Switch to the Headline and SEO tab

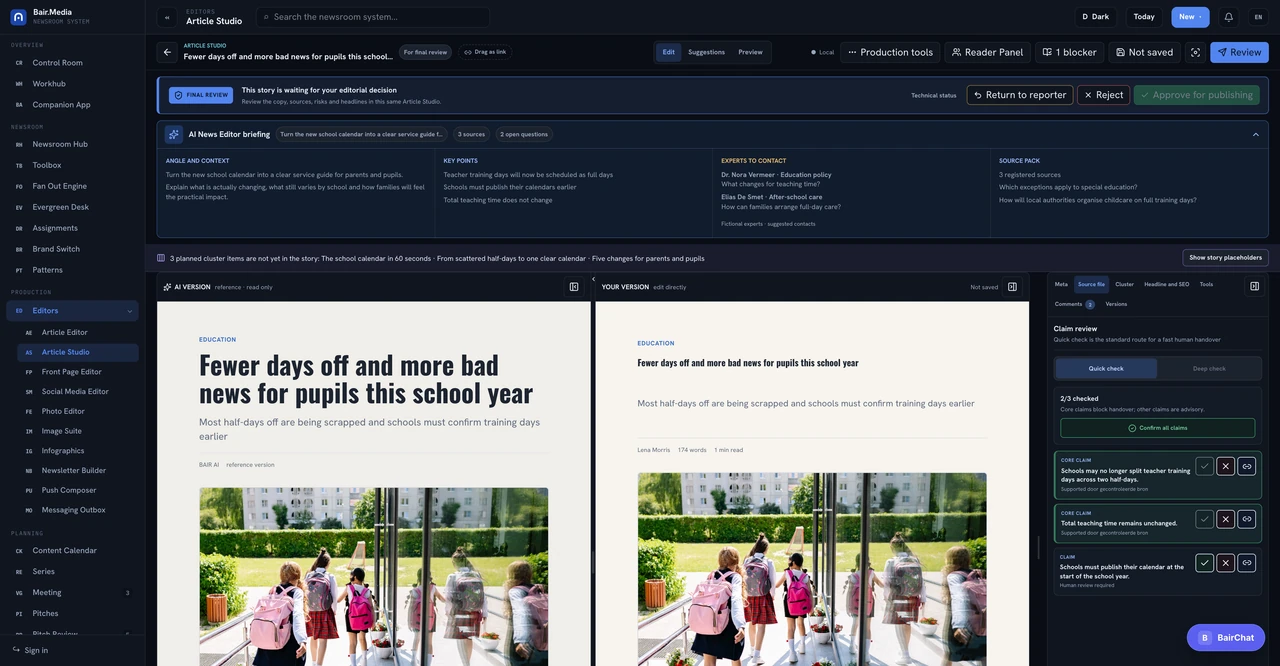[x=1166, y=284]
